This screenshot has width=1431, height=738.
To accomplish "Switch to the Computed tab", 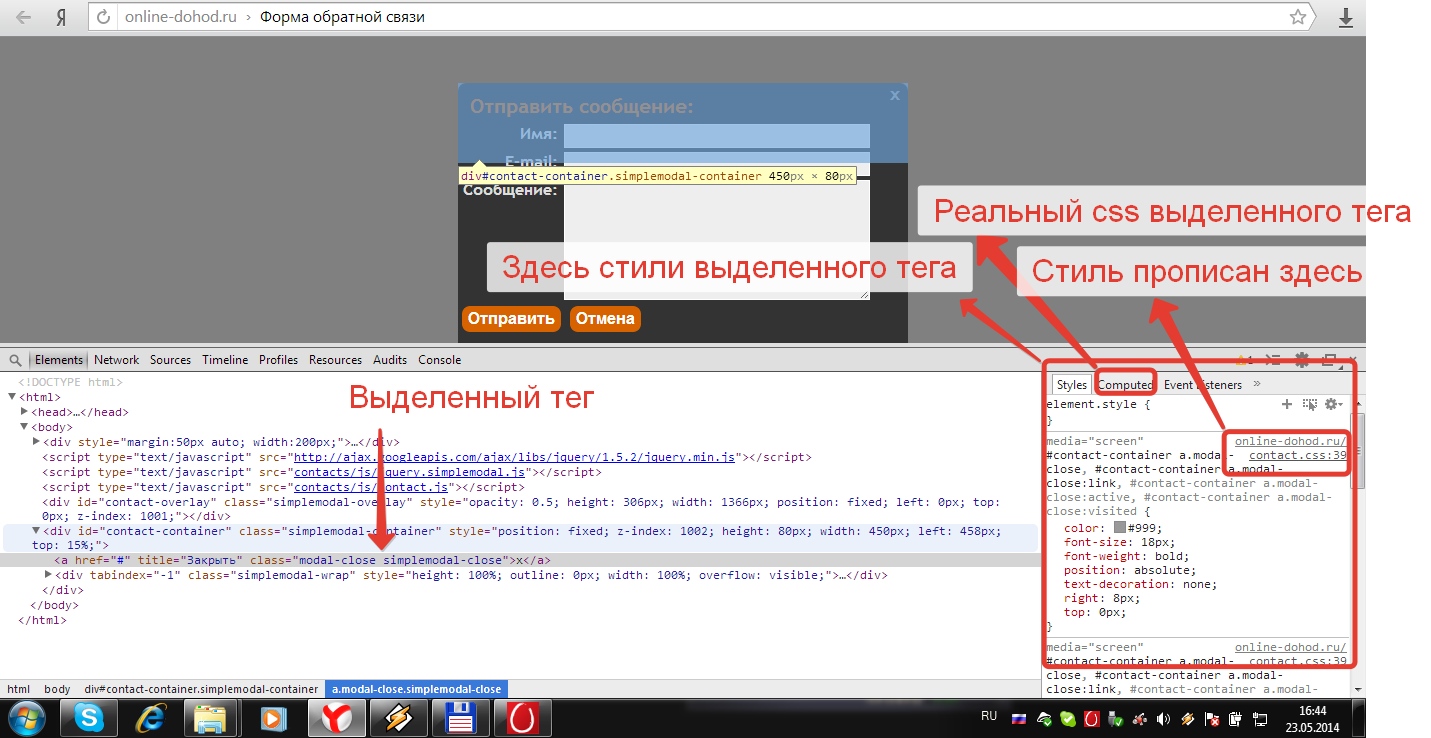I will point(1125,385).
